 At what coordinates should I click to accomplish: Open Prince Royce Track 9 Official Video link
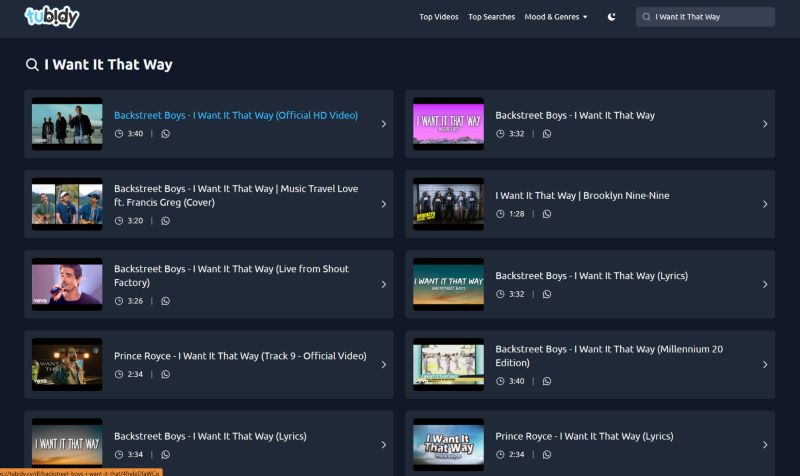(240, 356)
